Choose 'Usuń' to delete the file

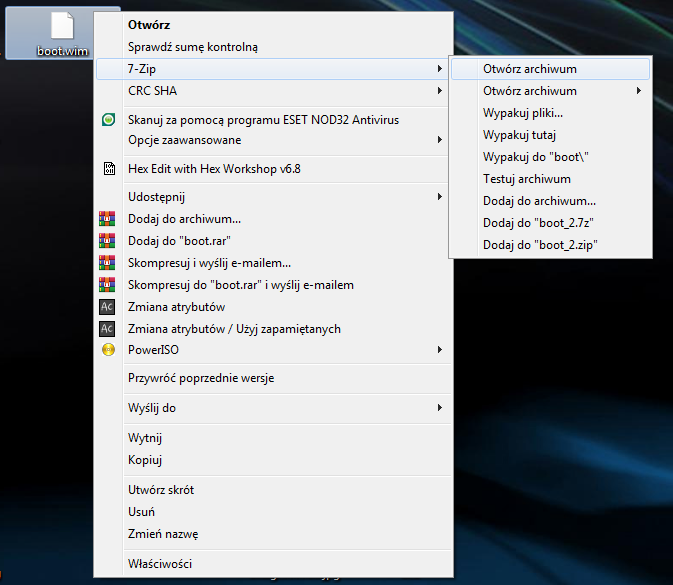pos(274,512)
